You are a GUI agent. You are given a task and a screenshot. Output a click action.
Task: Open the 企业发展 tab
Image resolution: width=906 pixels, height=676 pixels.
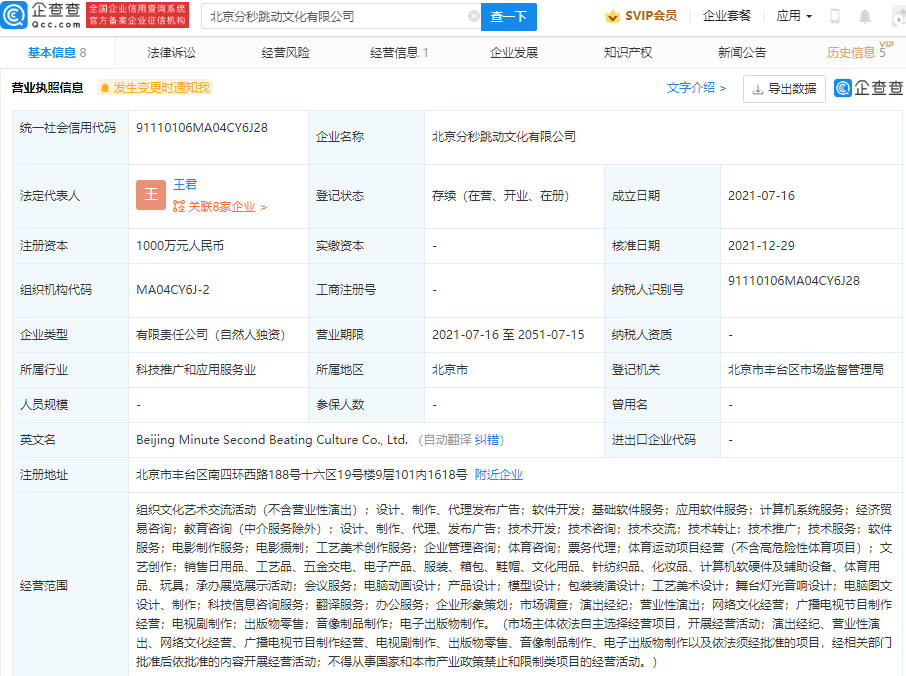(514, 53)
